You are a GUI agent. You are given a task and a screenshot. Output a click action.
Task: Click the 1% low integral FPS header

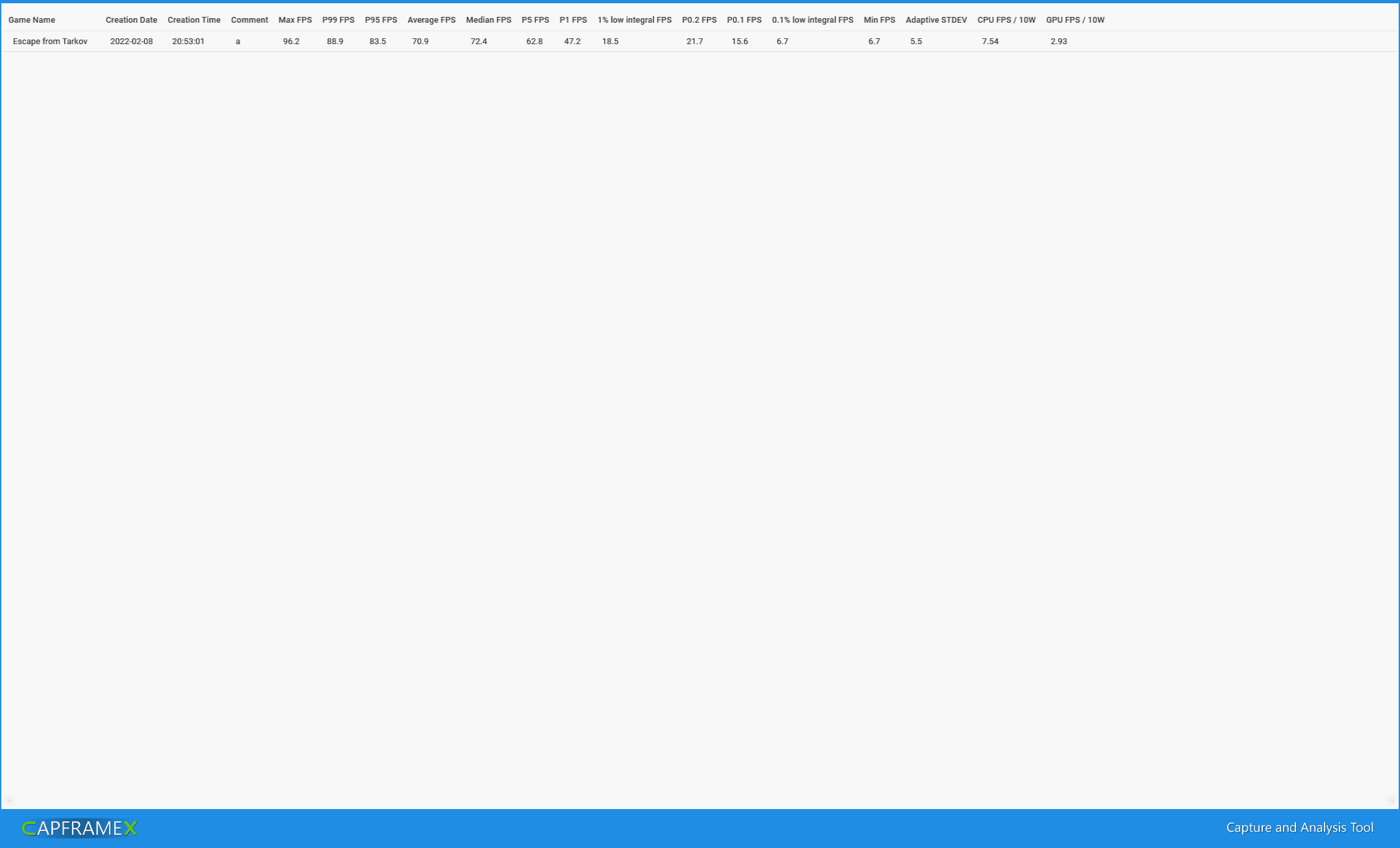634,20
